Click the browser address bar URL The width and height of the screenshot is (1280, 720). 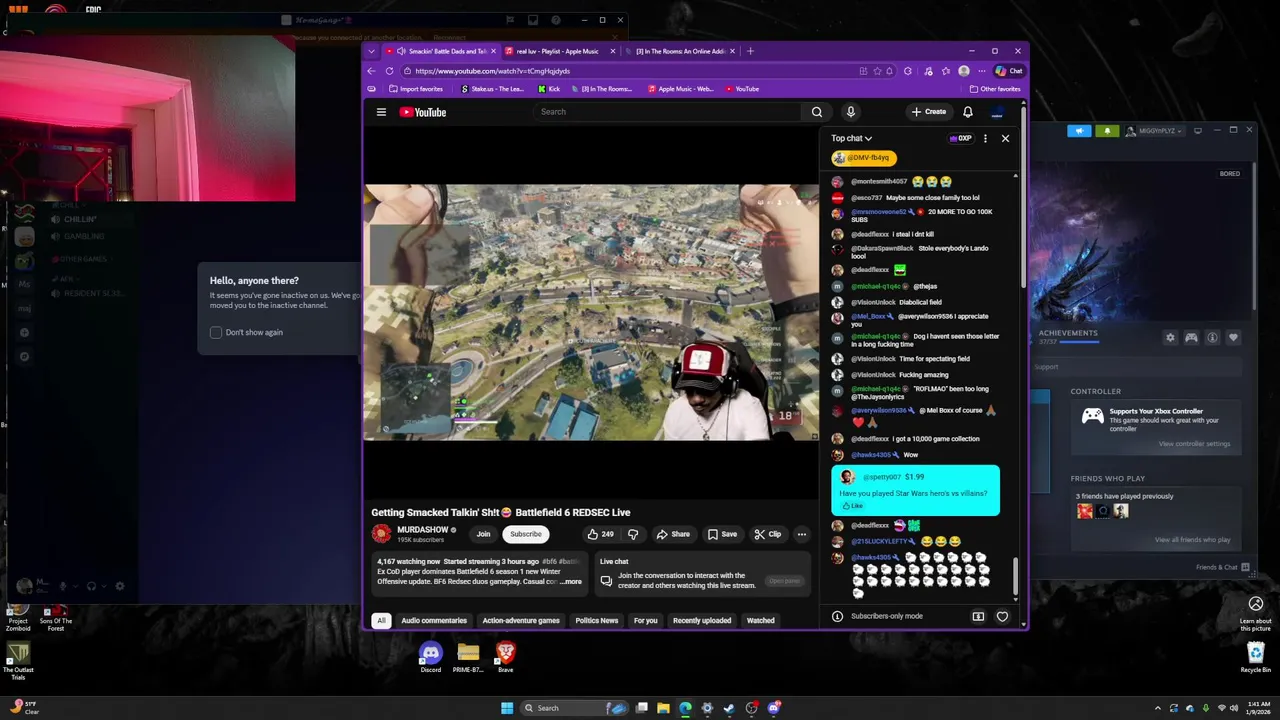492,71
